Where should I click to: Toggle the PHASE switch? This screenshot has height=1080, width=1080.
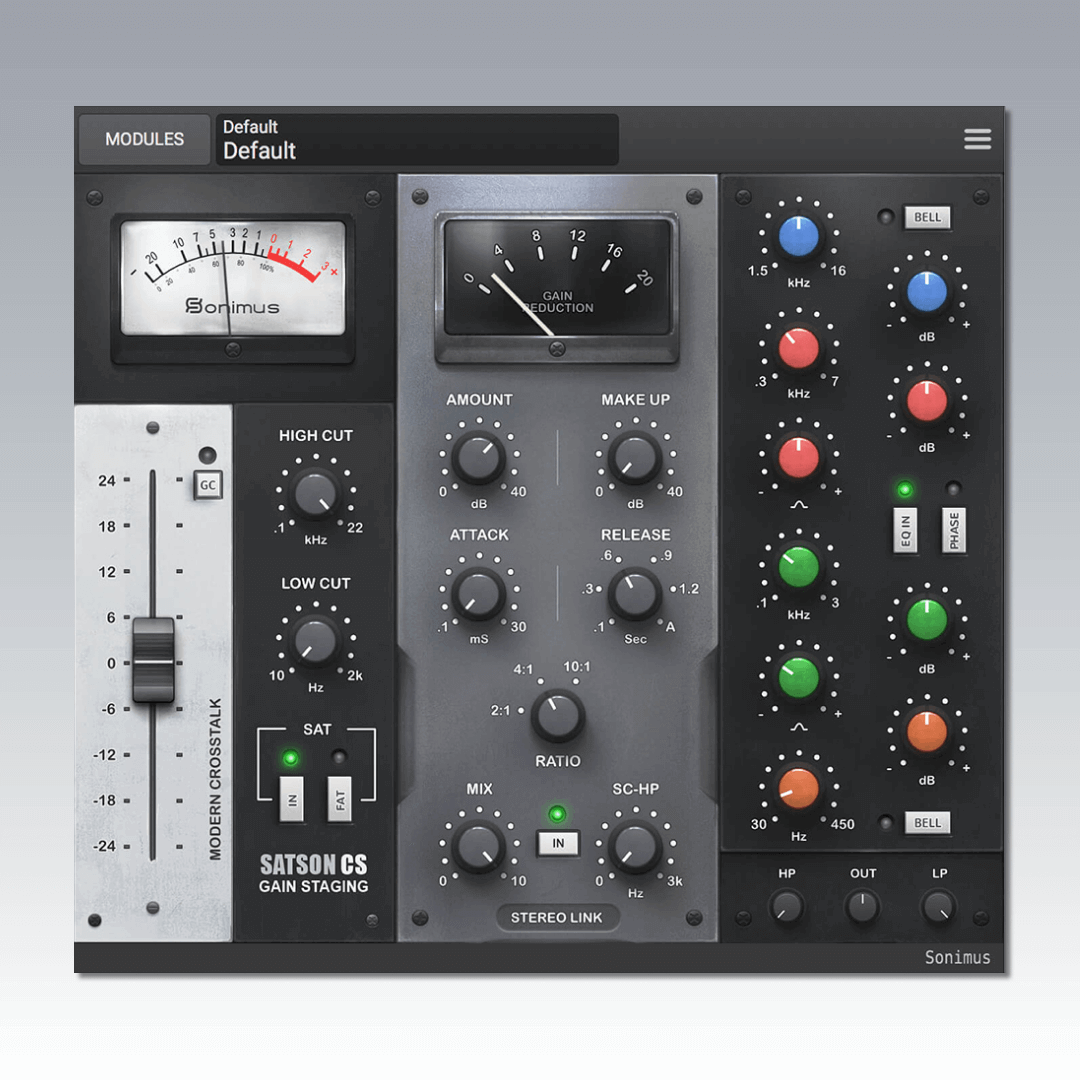(953, 530)
